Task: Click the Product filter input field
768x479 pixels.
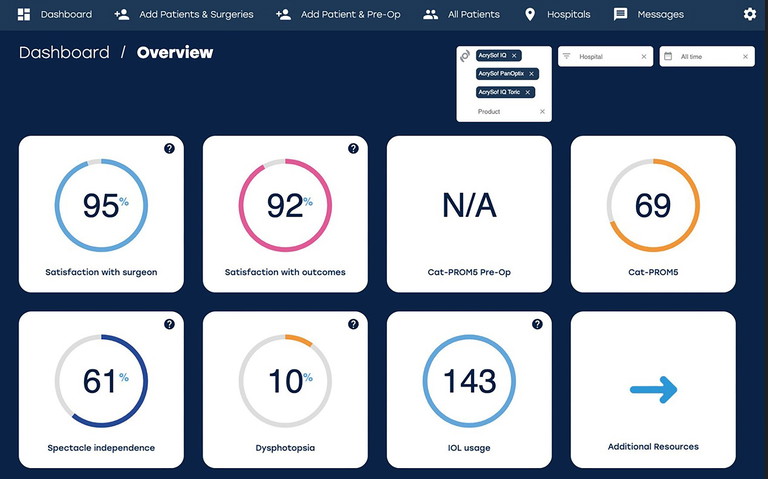Action: point(505,112)
